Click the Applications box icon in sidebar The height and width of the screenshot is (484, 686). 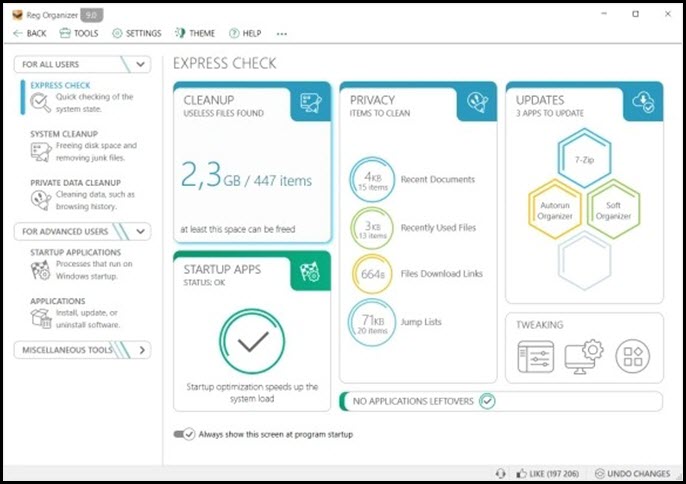(41, 318)
